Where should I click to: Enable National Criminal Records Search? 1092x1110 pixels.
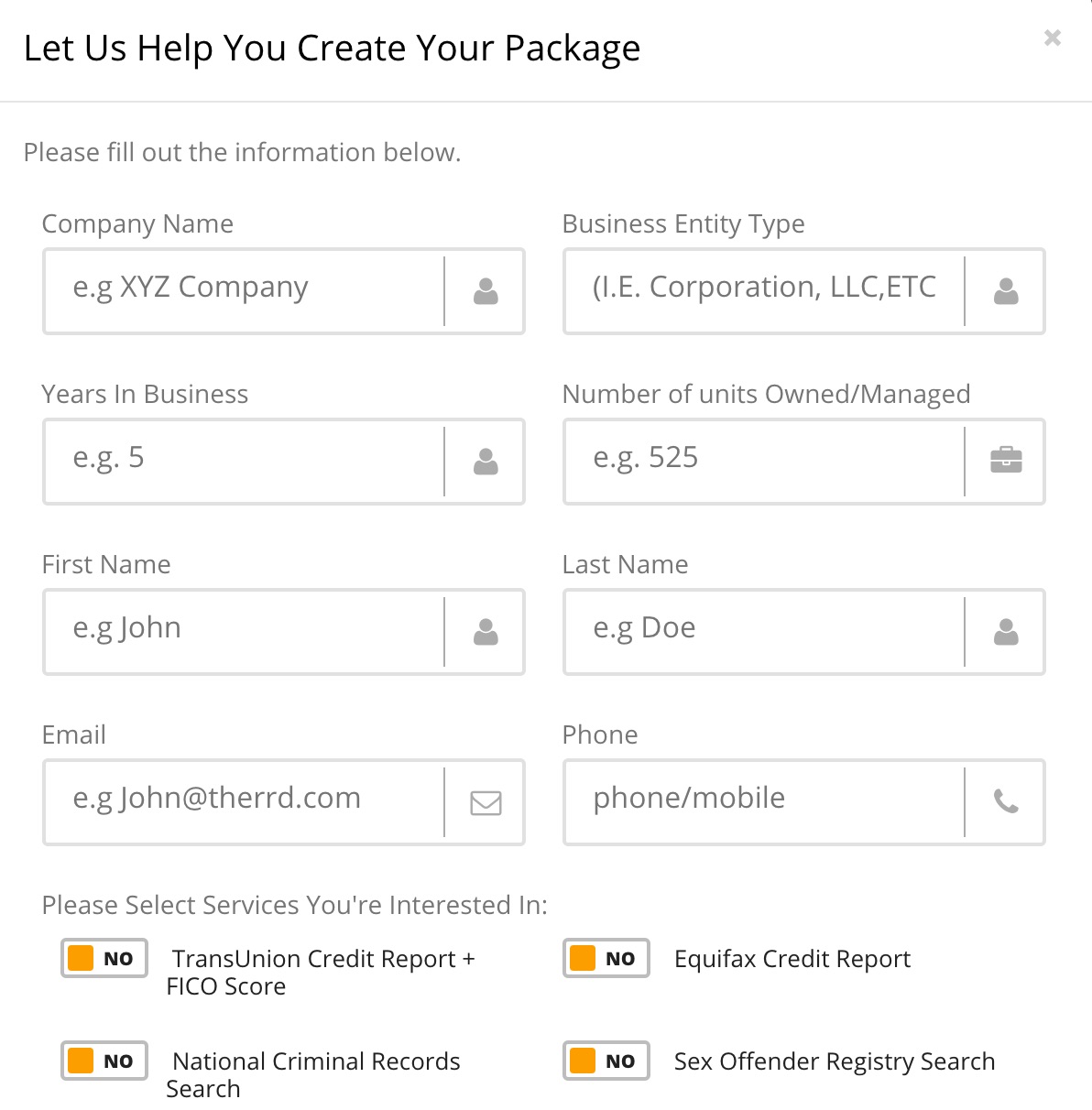104,1061
